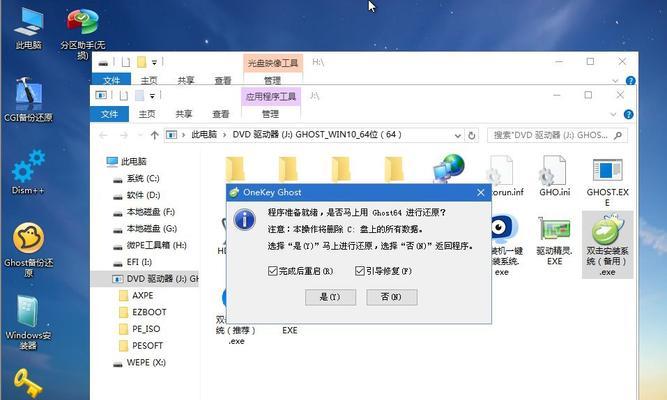Select DVD 驱动器 (J:) in navigation tree
667x400 pixels.
point(145,279)
